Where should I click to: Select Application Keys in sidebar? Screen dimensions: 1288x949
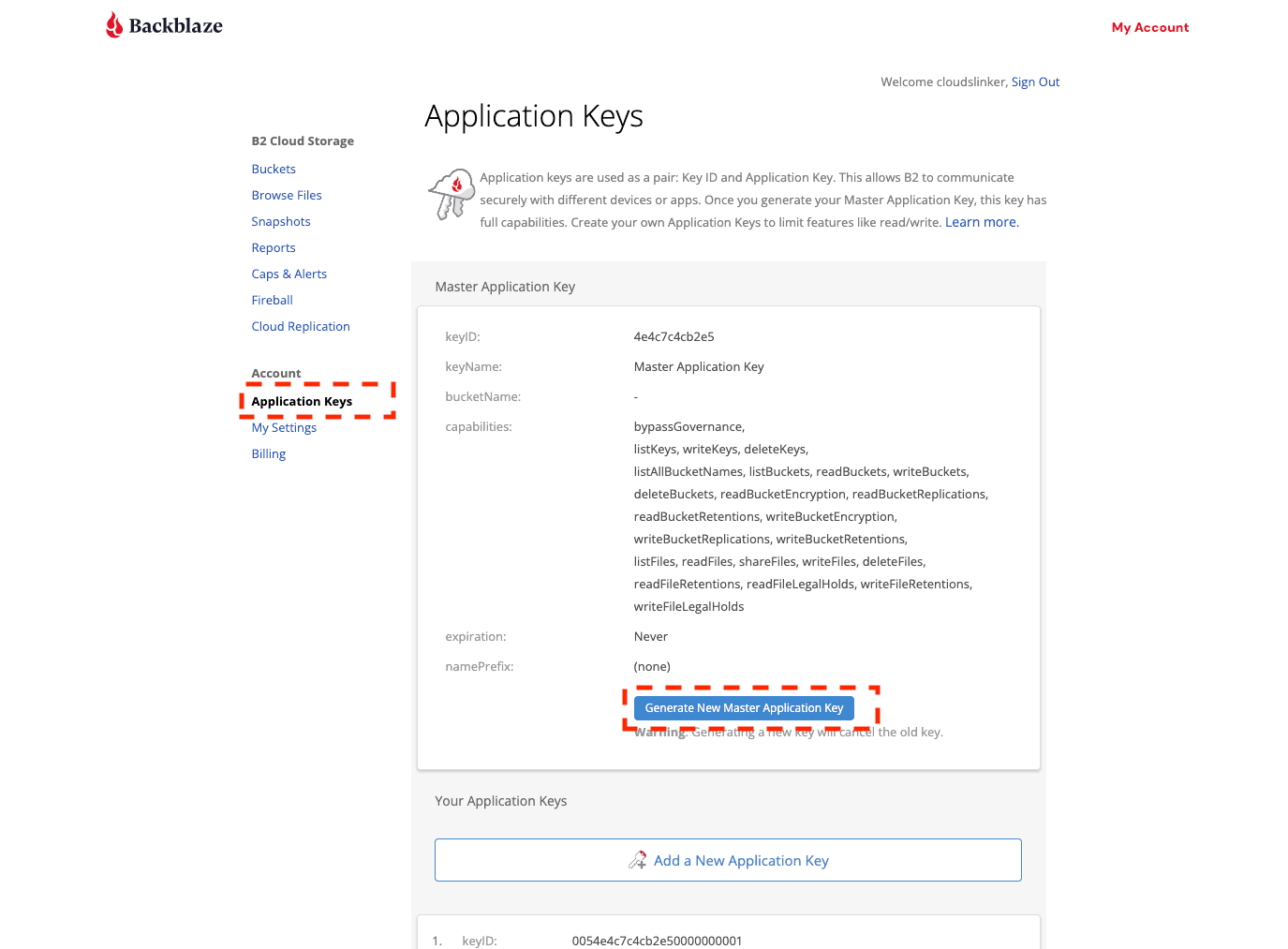click(x=302, y=401)
